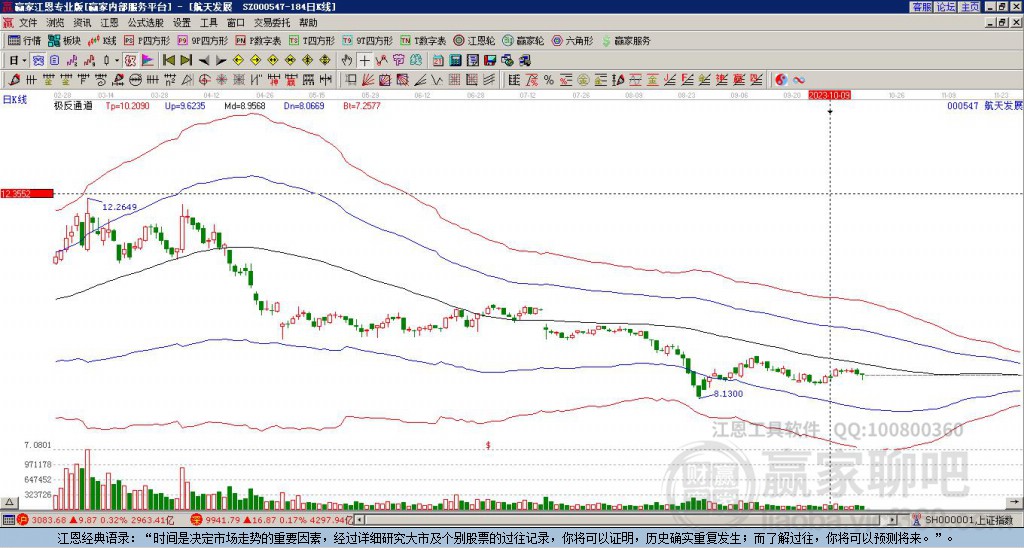Click the 客服 customer service button
Viewport: 1024px width, 548px height.
pyautogui.click(x=922, y=7)
